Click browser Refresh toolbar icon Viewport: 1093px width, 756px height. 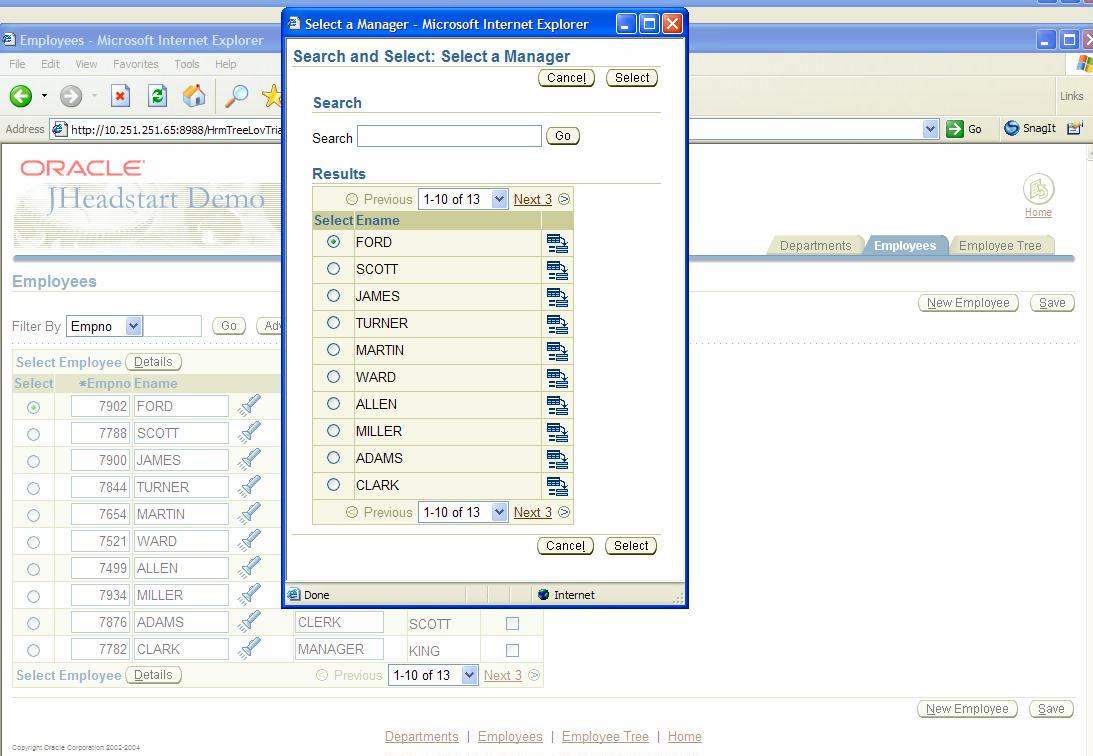[x=157, y=96]
